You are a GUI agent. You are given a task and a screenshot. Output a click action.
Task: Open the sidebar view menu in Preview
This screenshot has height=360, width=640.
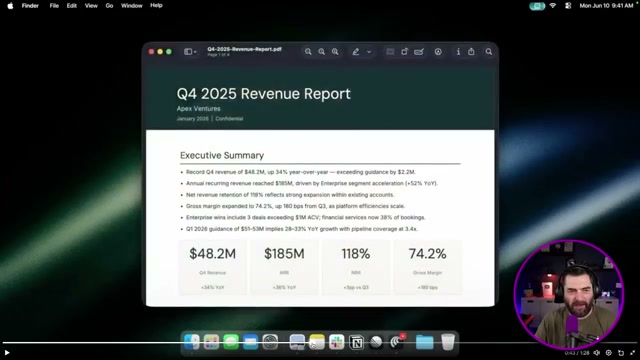pyautogui.click(x=190, y=52)
